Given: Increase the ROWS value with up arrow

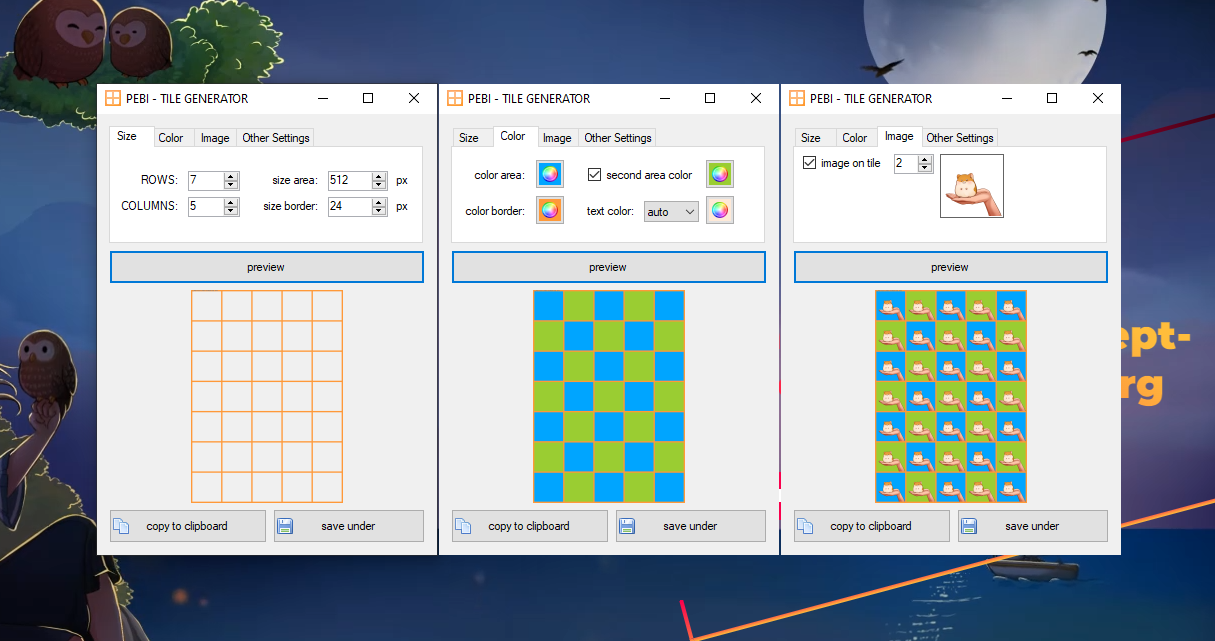Looking at the screenshot, I should [x=231, y=176].
